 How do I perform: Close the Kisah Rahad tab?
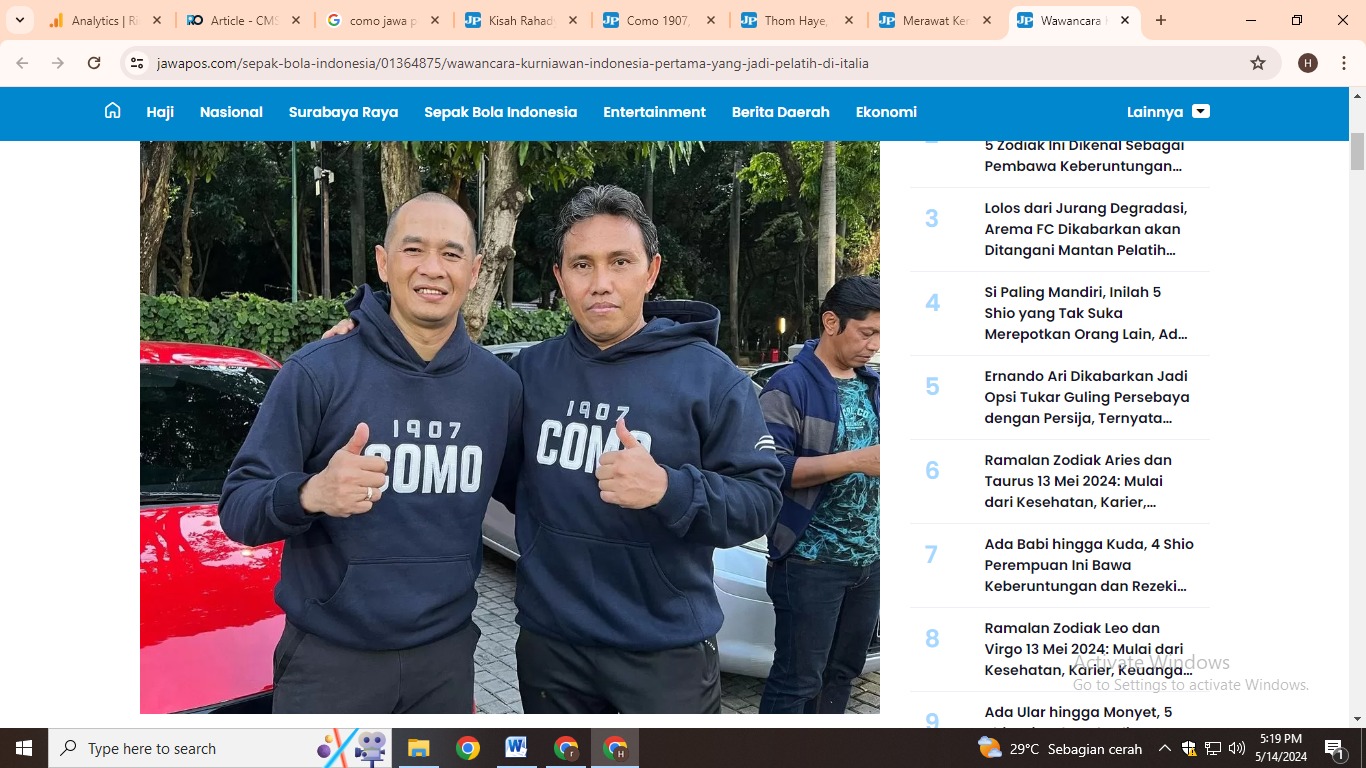click(572, 20)
